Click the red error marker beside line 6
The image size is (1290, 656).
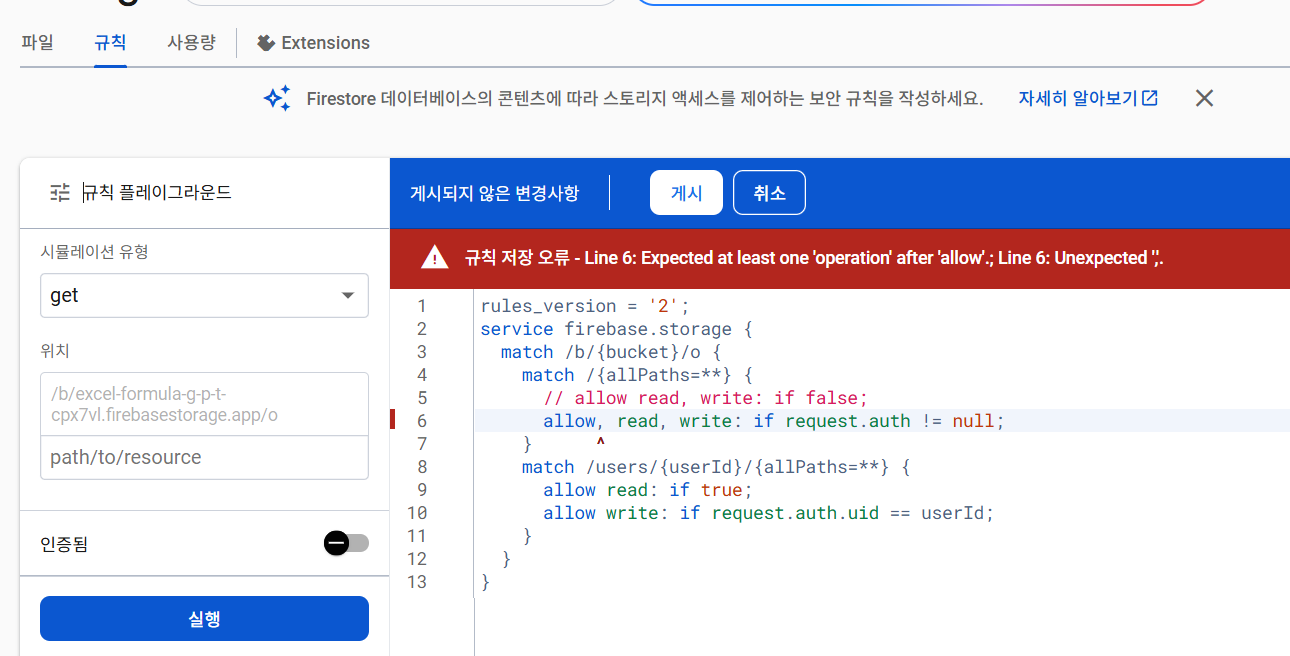(393, 421)
